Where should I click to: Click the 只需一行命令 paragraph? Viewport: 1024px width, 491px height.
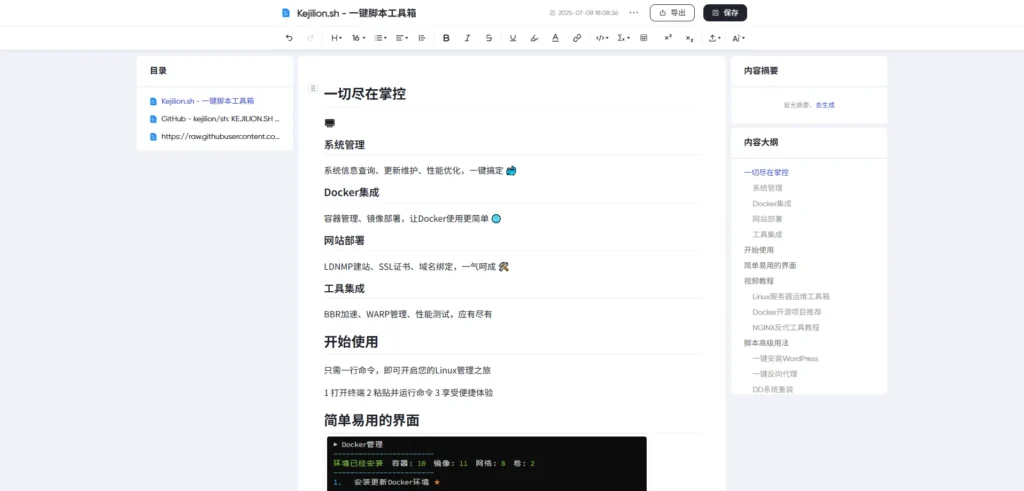tap(408, 370)
